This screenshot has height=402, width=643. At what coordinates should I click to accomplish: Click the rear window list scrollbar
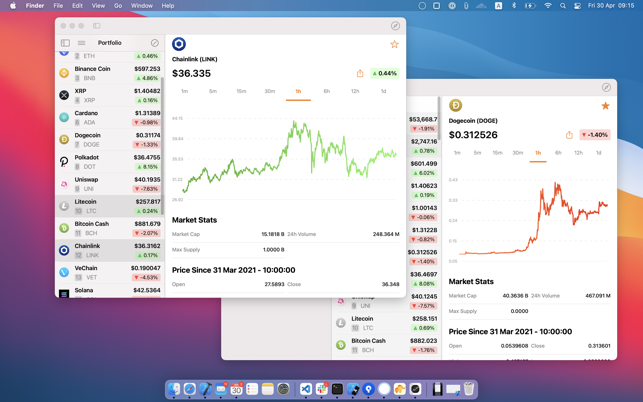[439, 119]
